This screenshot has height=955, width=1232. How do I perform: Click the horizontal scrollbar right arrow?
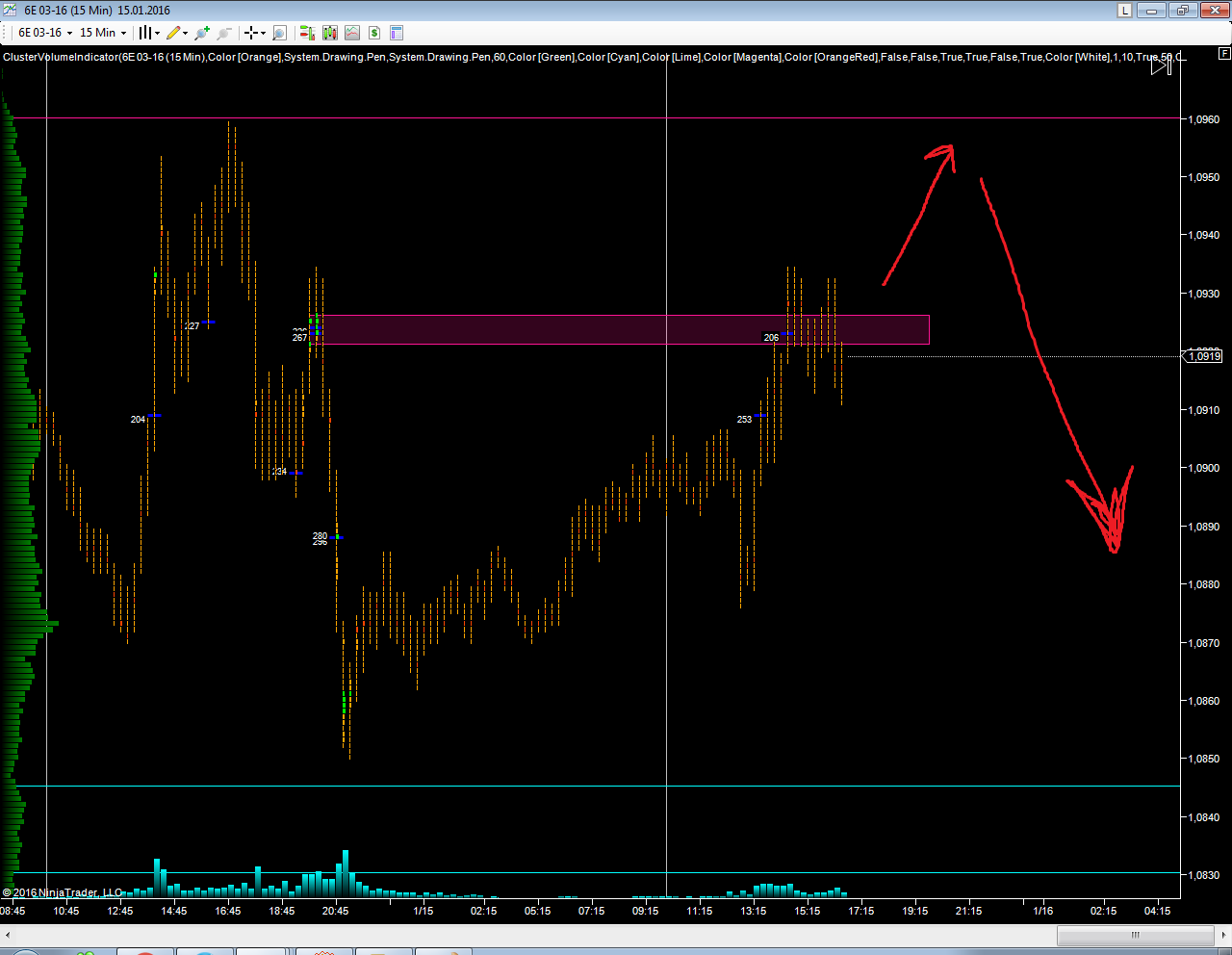pyautogui.click(x=1223, y=935)
